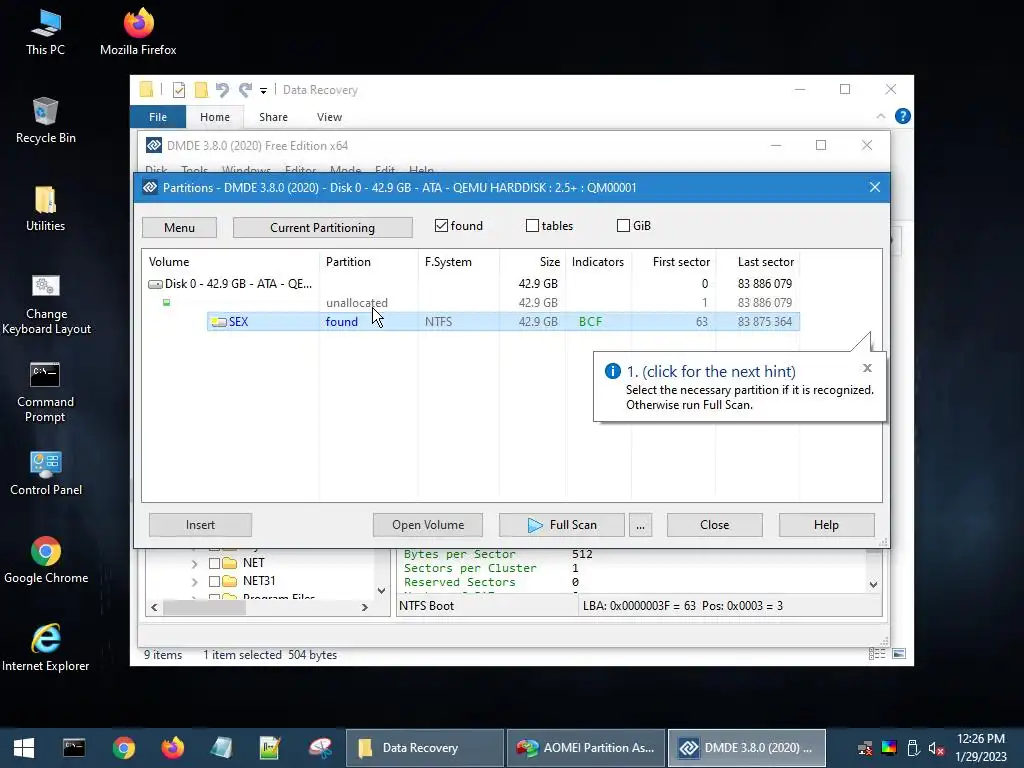1024x768 pixels.
Task: Click the Undo icon in Explorer toolbar
Action: (222, 89)
